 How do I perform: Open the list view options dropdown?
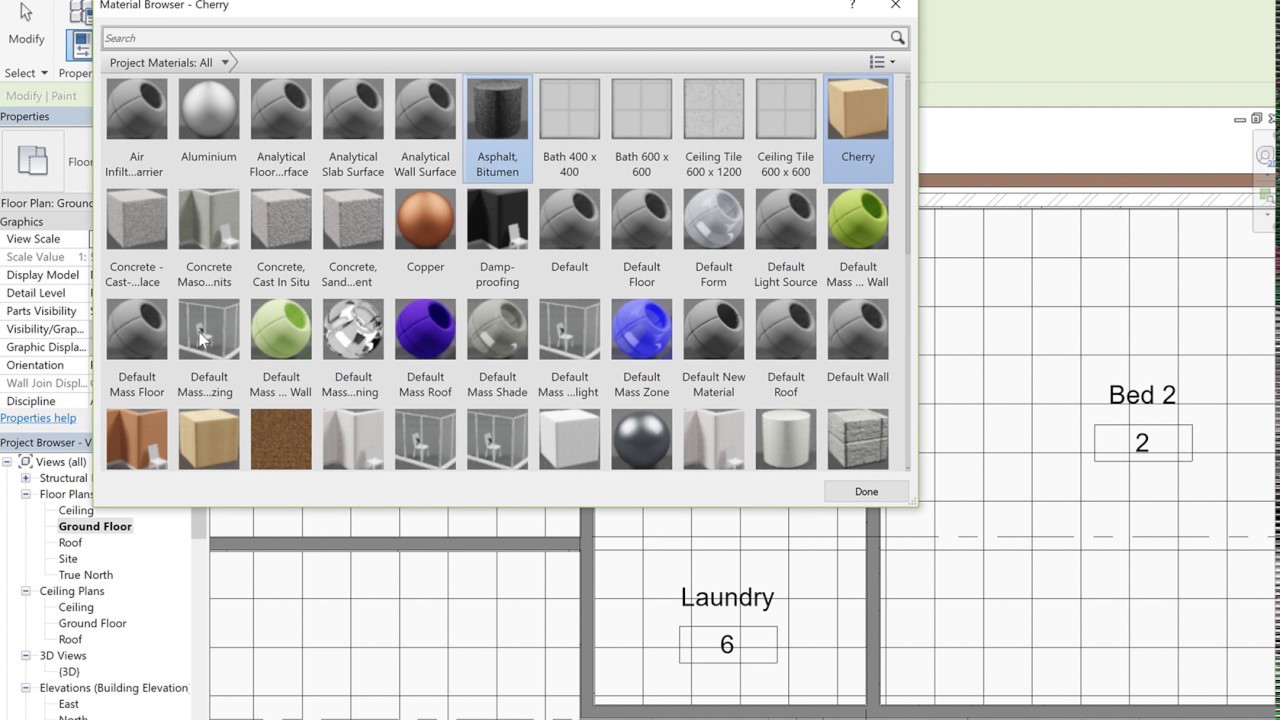tap(882, 62)
